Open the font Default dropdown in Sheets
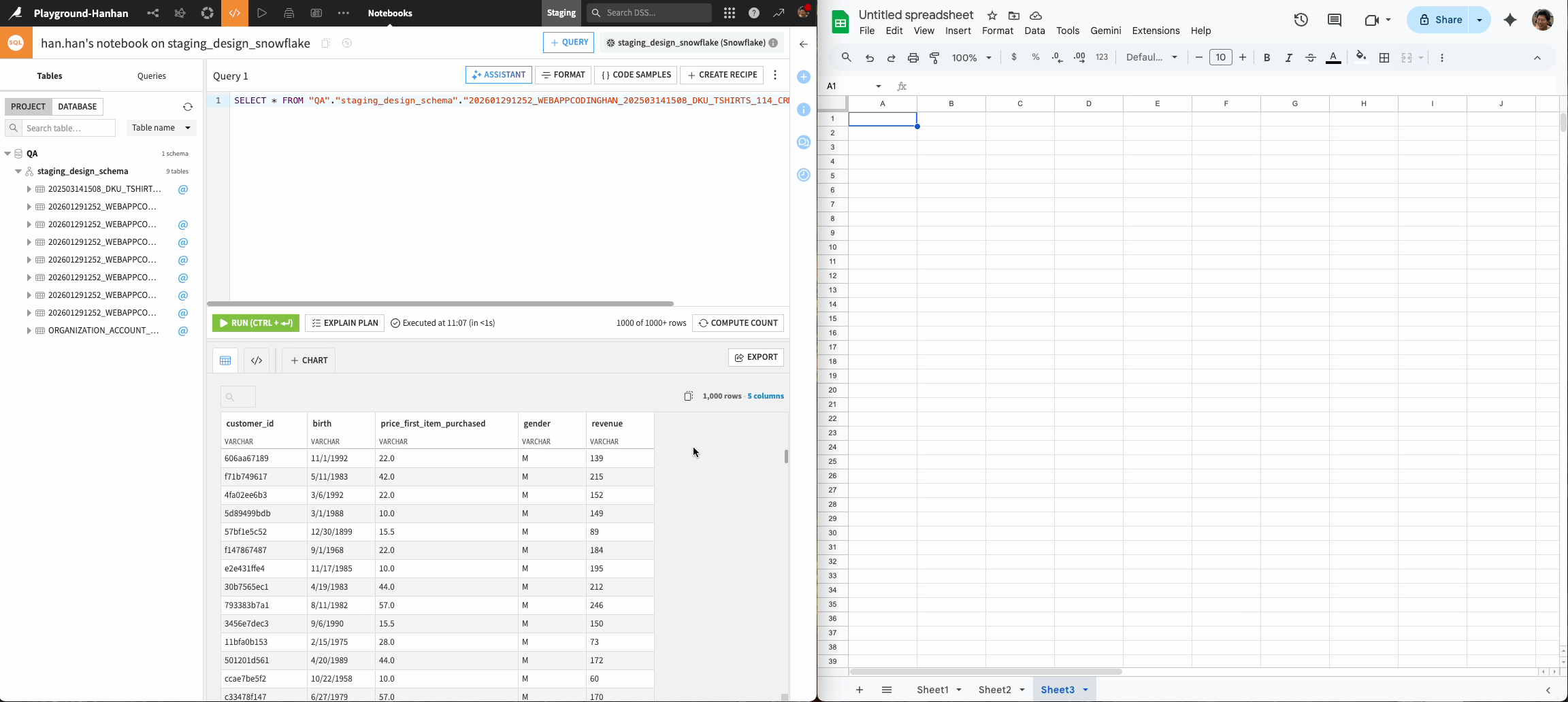Image resolution: width=1568 pixels, height=702 pixels. (1151, 58)
